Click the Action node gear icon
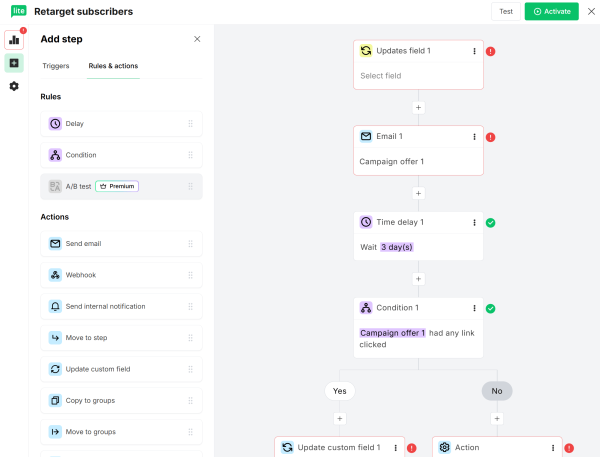The image size is (600, 457). [x=444, y=447]
